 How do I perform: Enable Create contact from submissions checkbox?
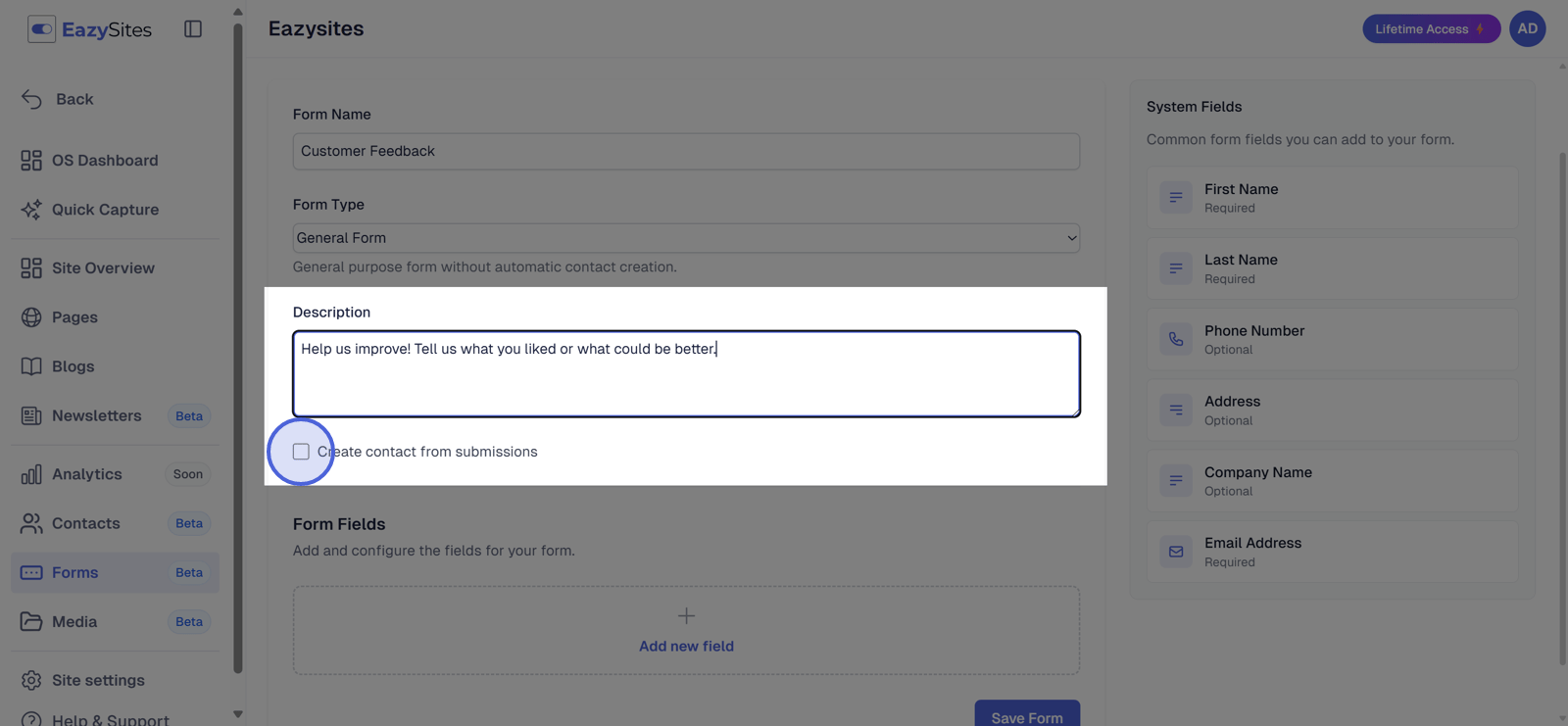click(301, 452)
